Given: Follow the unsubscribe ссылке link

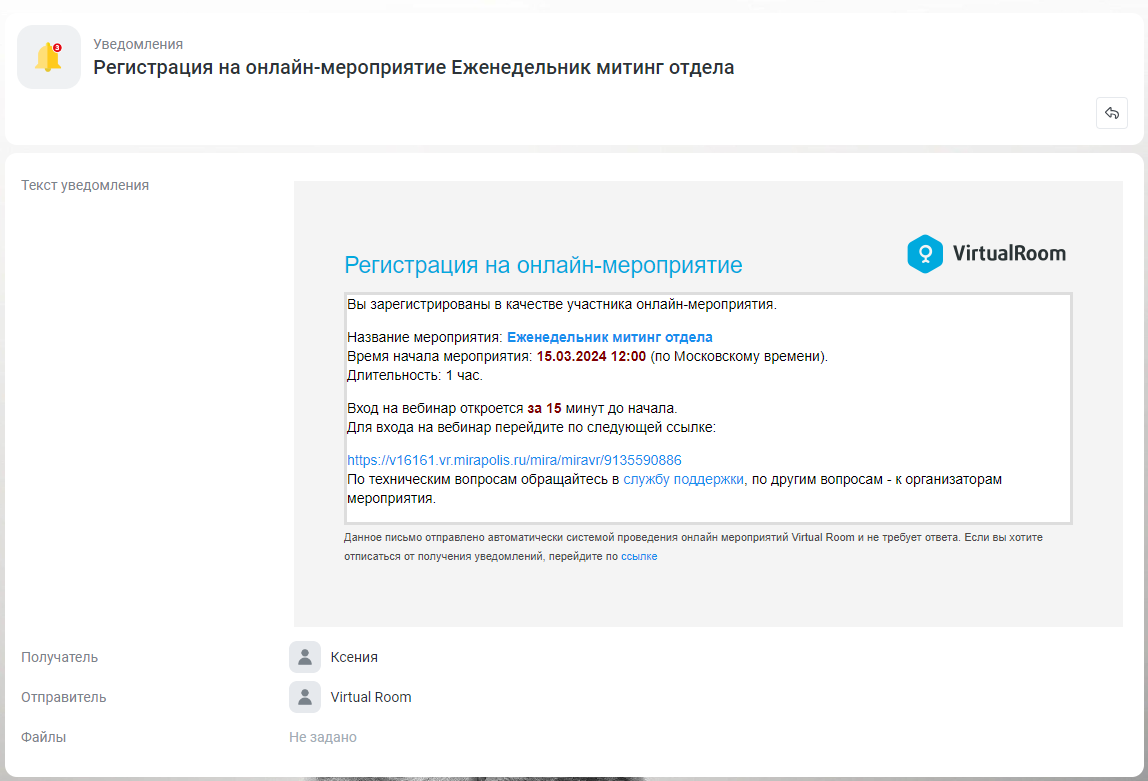Looking at the screenshot, I should pyautogui.click(x=639, y=556).
